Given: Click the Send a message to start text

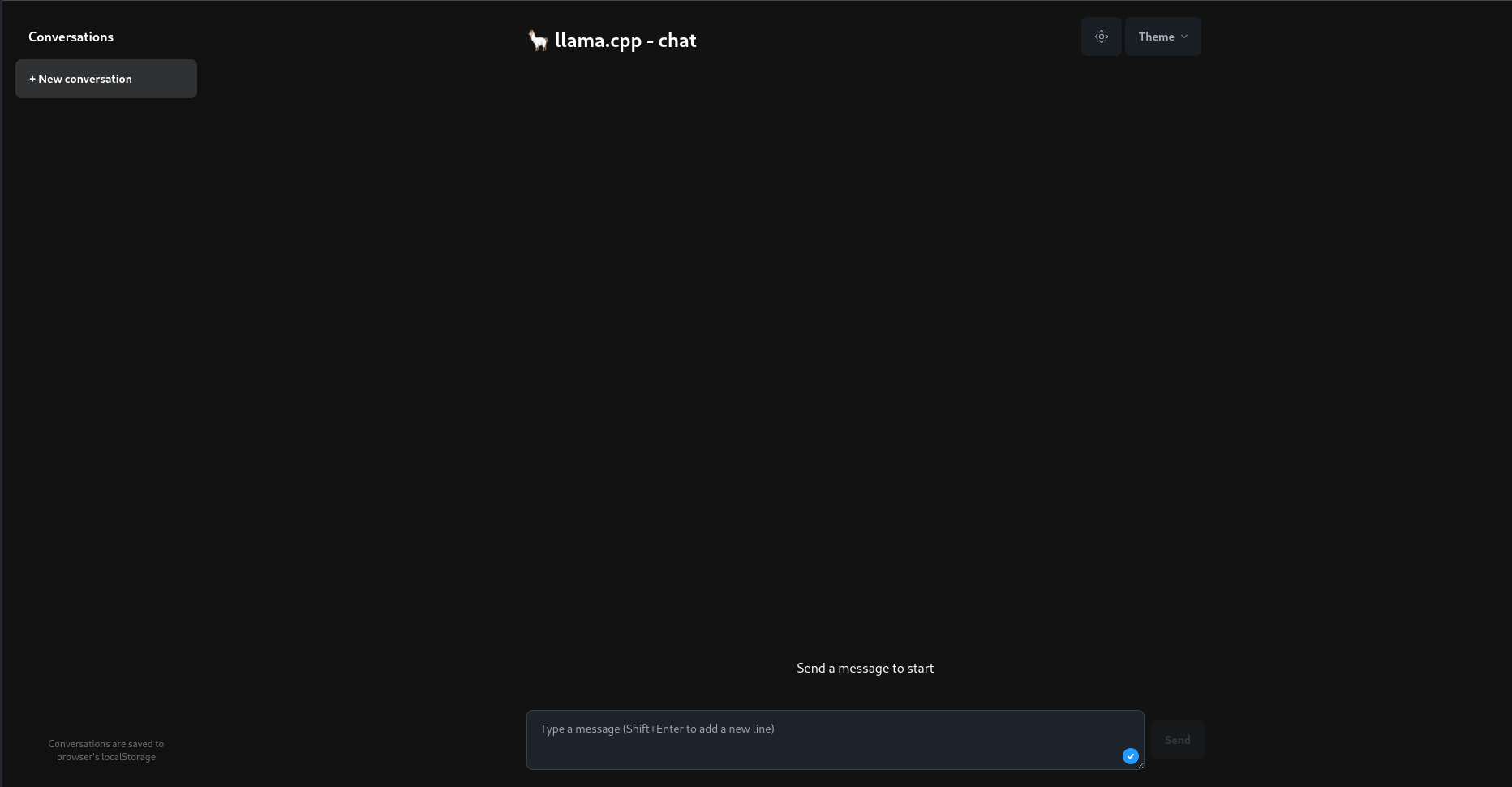Looking at the screenshot, I should pos(865,669).
